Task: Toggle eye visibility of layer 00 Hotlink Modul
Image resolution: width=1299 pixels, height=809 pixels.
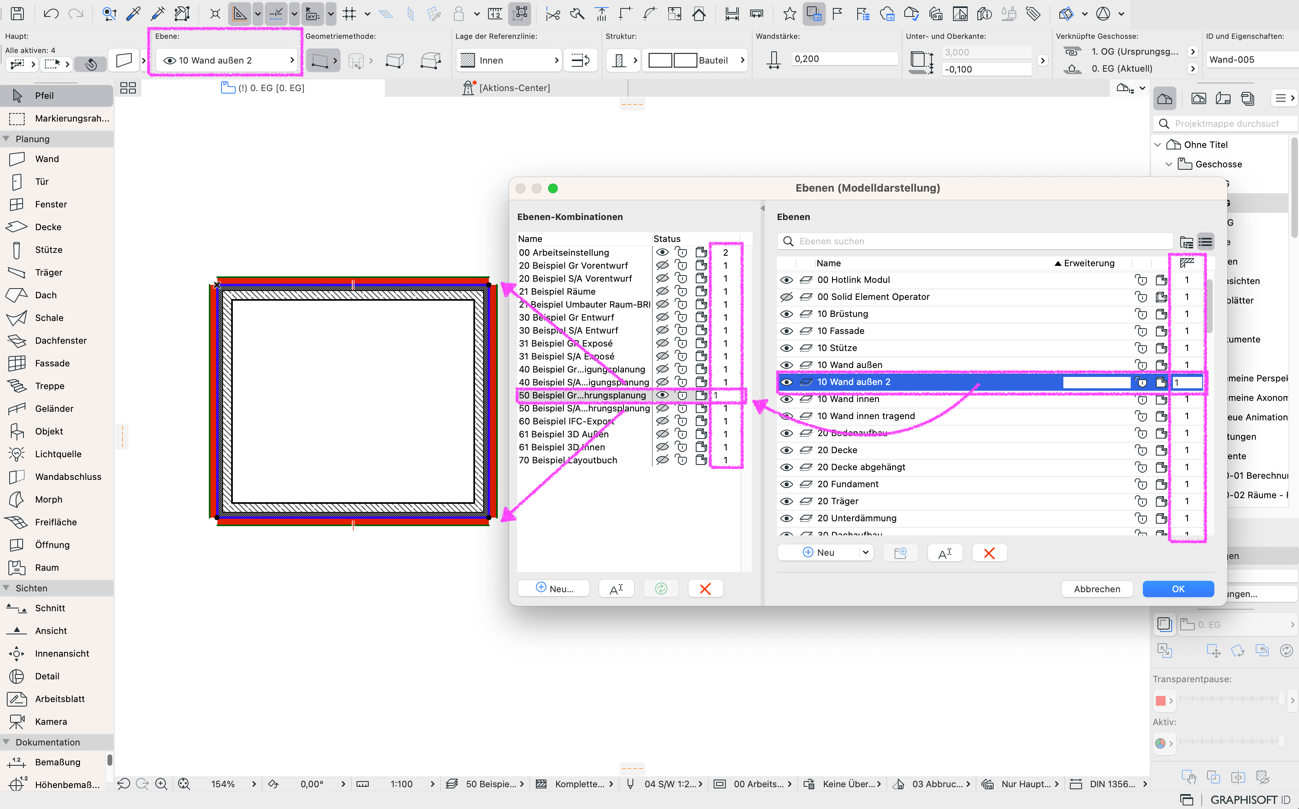Action: (x=786, y=280)
